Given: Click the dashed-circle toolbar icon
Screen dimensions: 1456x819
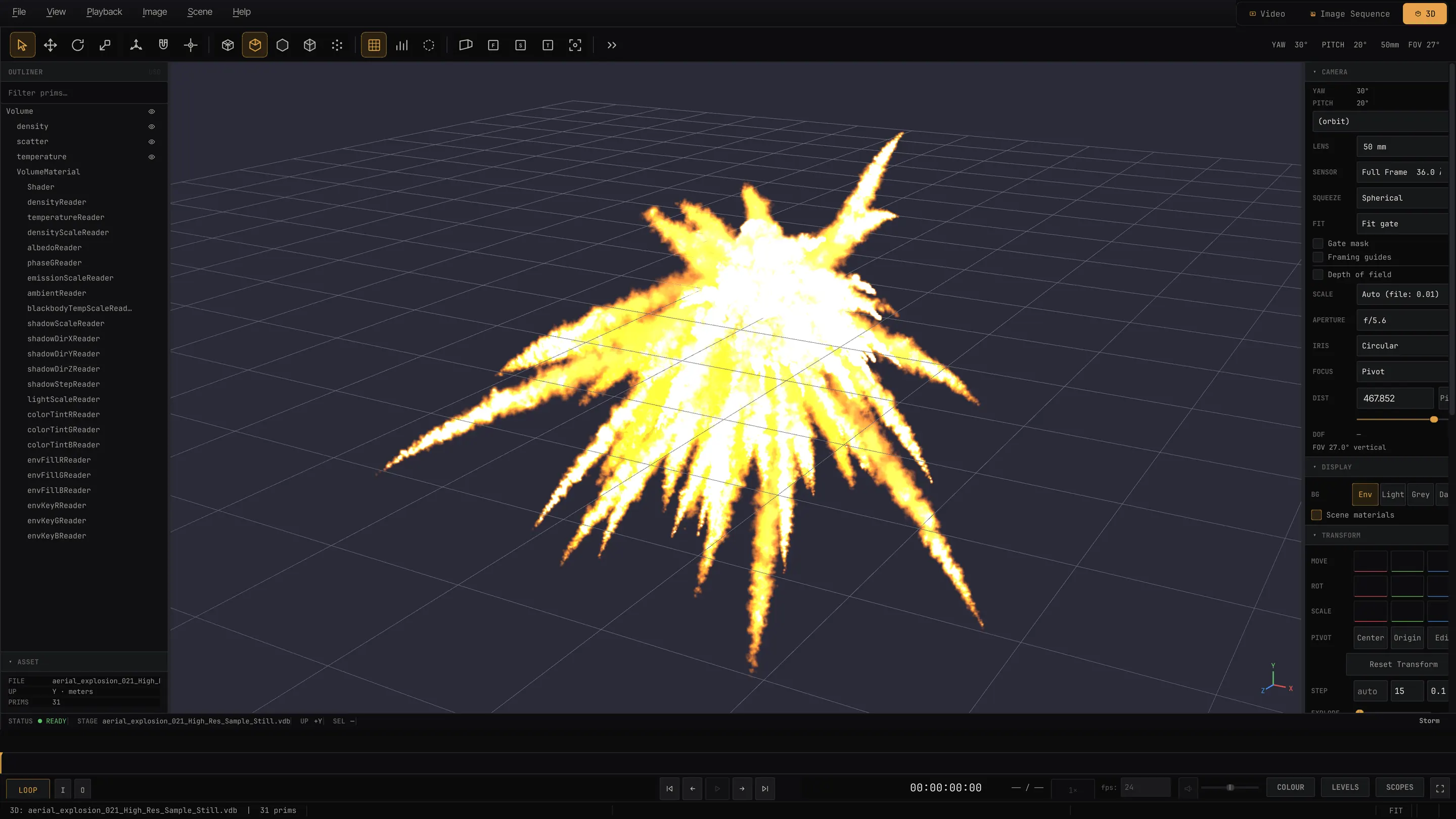Looking at the screenshot, I should click(x=428, y=45).
